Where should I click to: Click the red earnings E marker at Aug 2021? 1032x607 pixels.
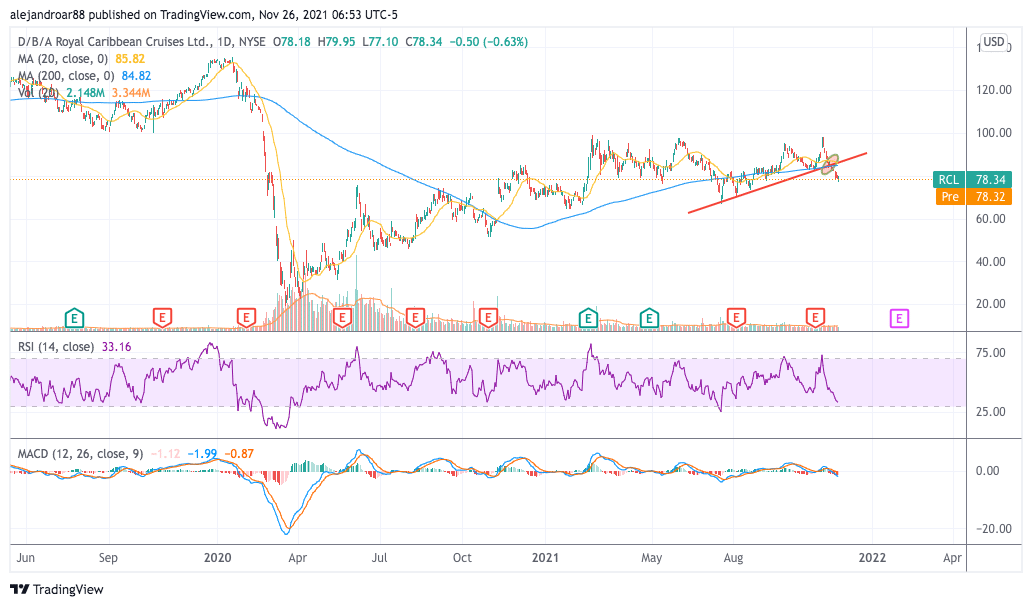coord(735,319)
